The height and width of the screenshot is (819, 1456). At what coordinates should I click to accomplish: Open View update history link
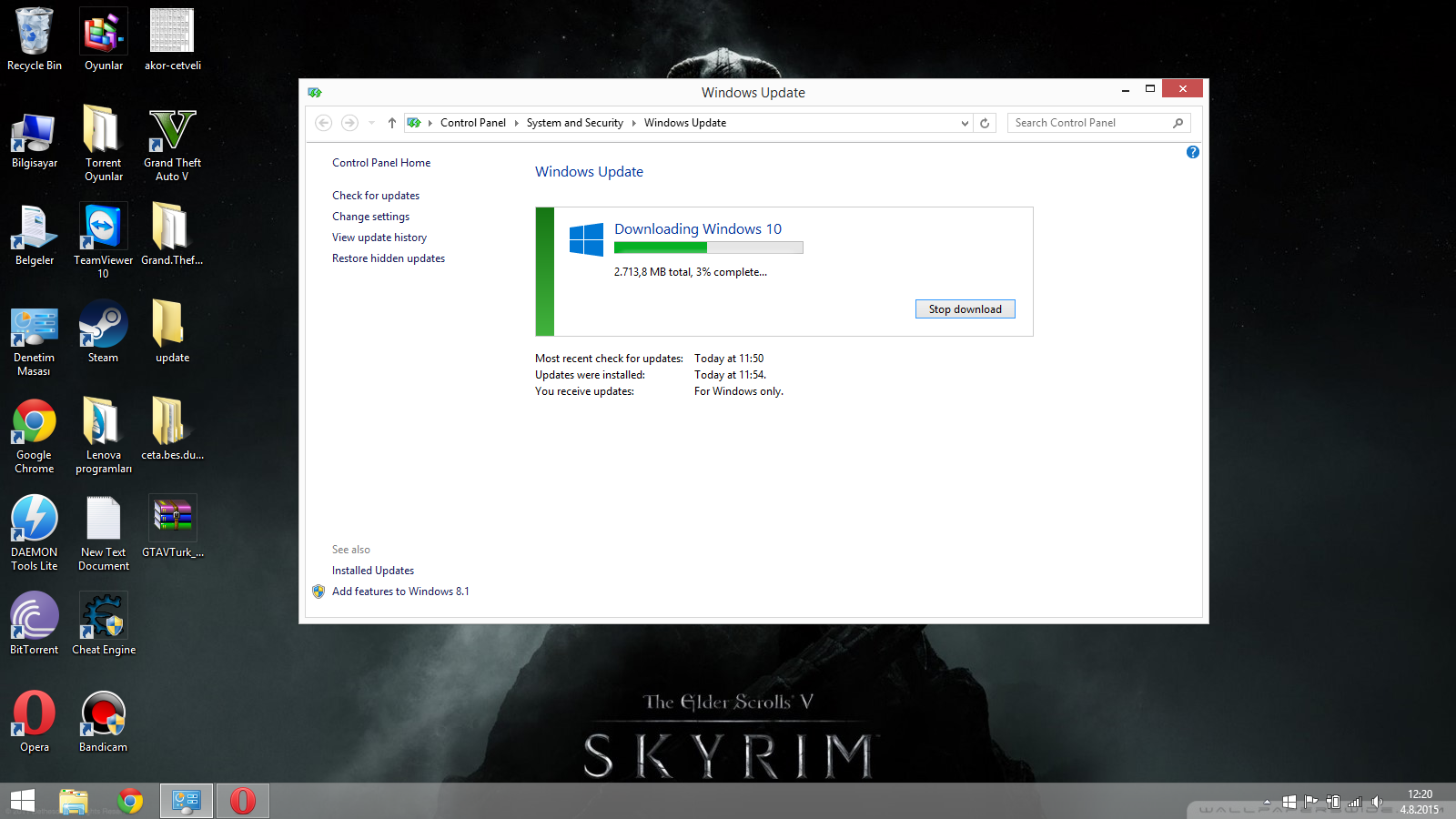(x=379, y=238)
